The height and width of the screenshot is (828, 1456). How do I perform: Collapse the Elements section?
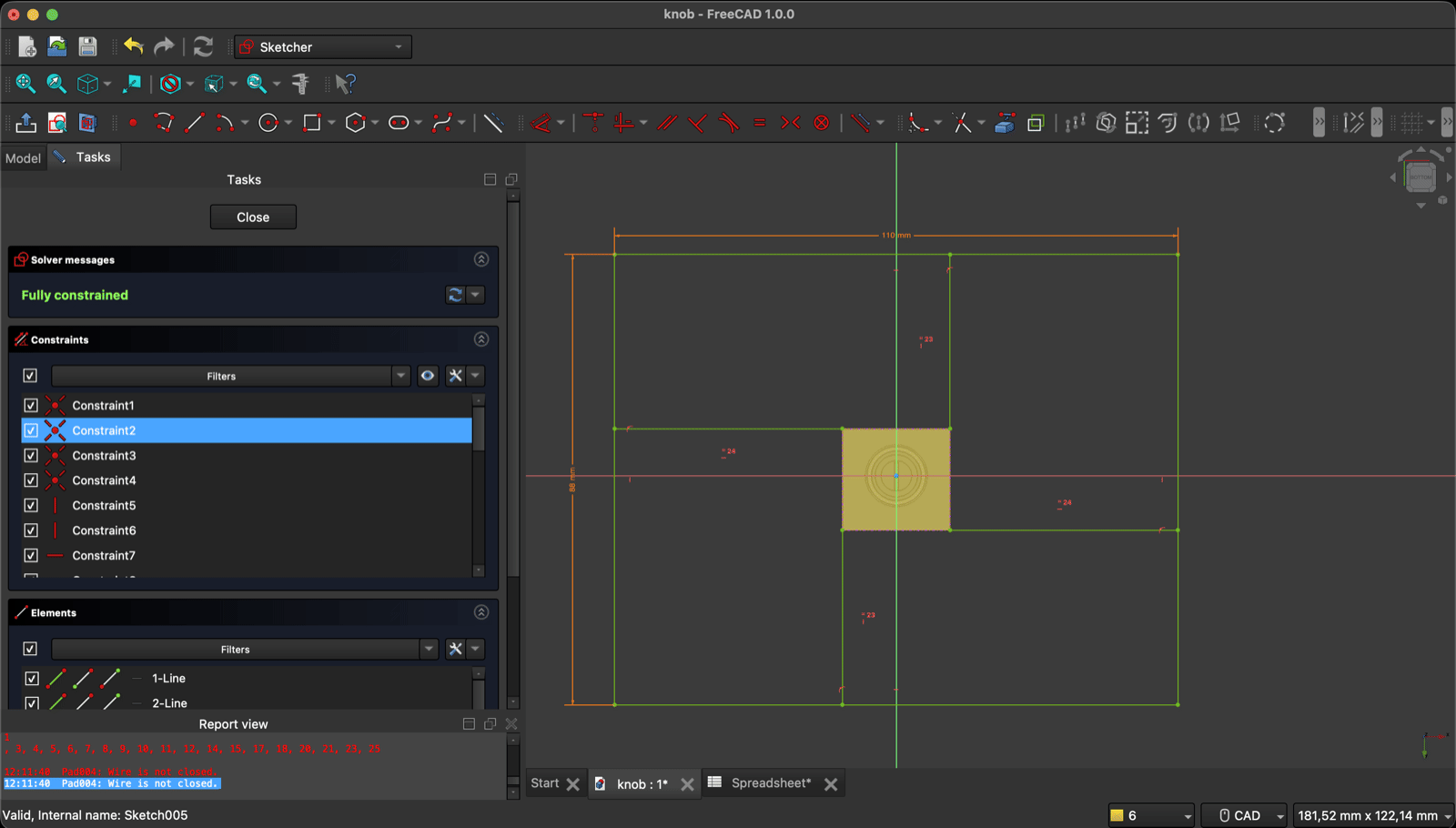pyautogui.click(x=481, y=612)
